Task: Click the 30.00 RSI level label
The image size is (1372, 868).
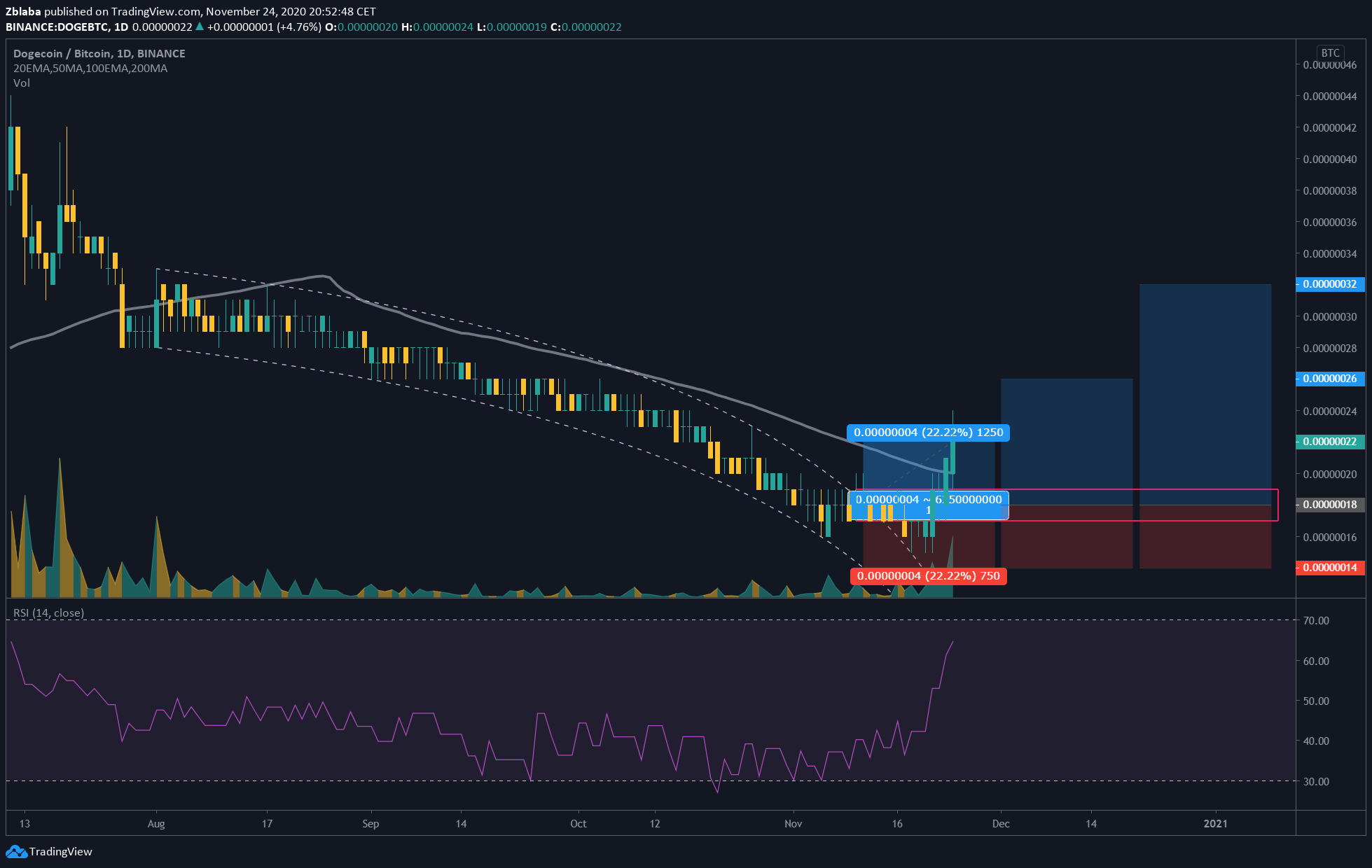Action: pos(1316,781)
